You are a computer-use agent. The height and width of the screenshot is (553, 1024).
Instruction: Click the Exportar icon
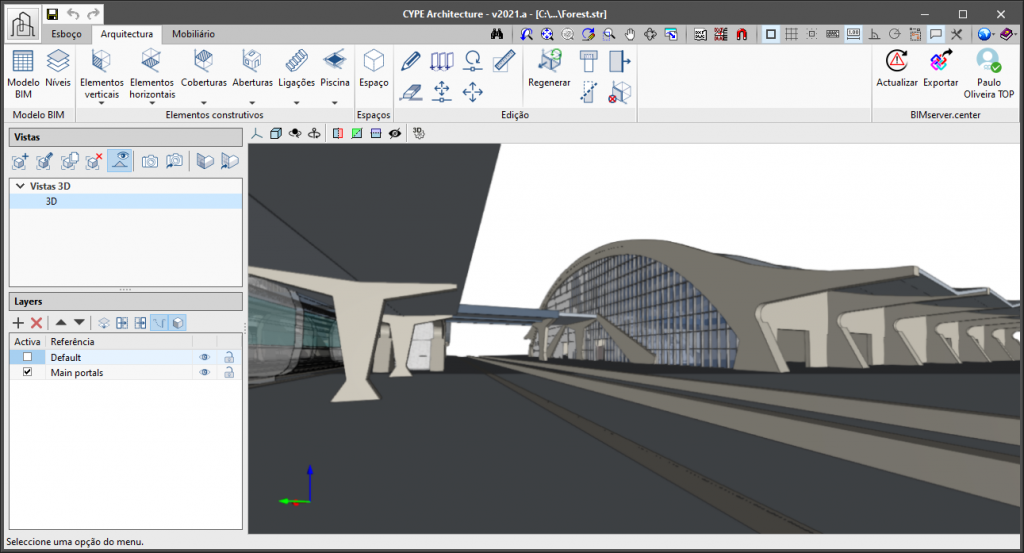(x=940, y=70)
